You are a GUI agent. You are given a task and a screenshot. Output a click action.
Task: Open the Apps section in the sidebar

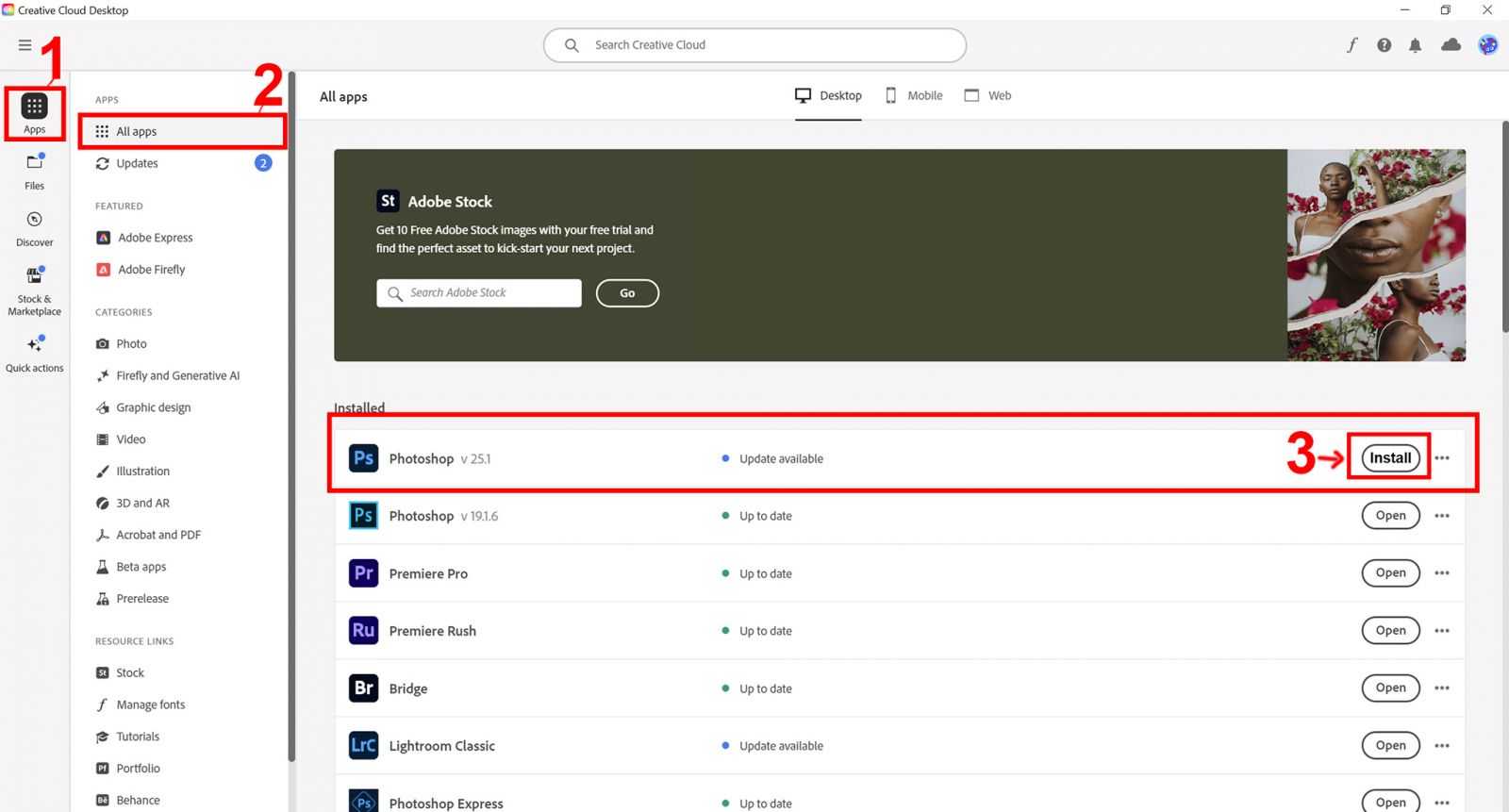35,113
